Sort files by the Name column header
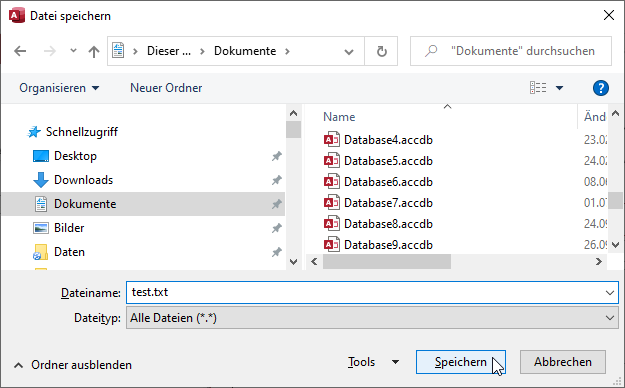 [x=339, y=117]
